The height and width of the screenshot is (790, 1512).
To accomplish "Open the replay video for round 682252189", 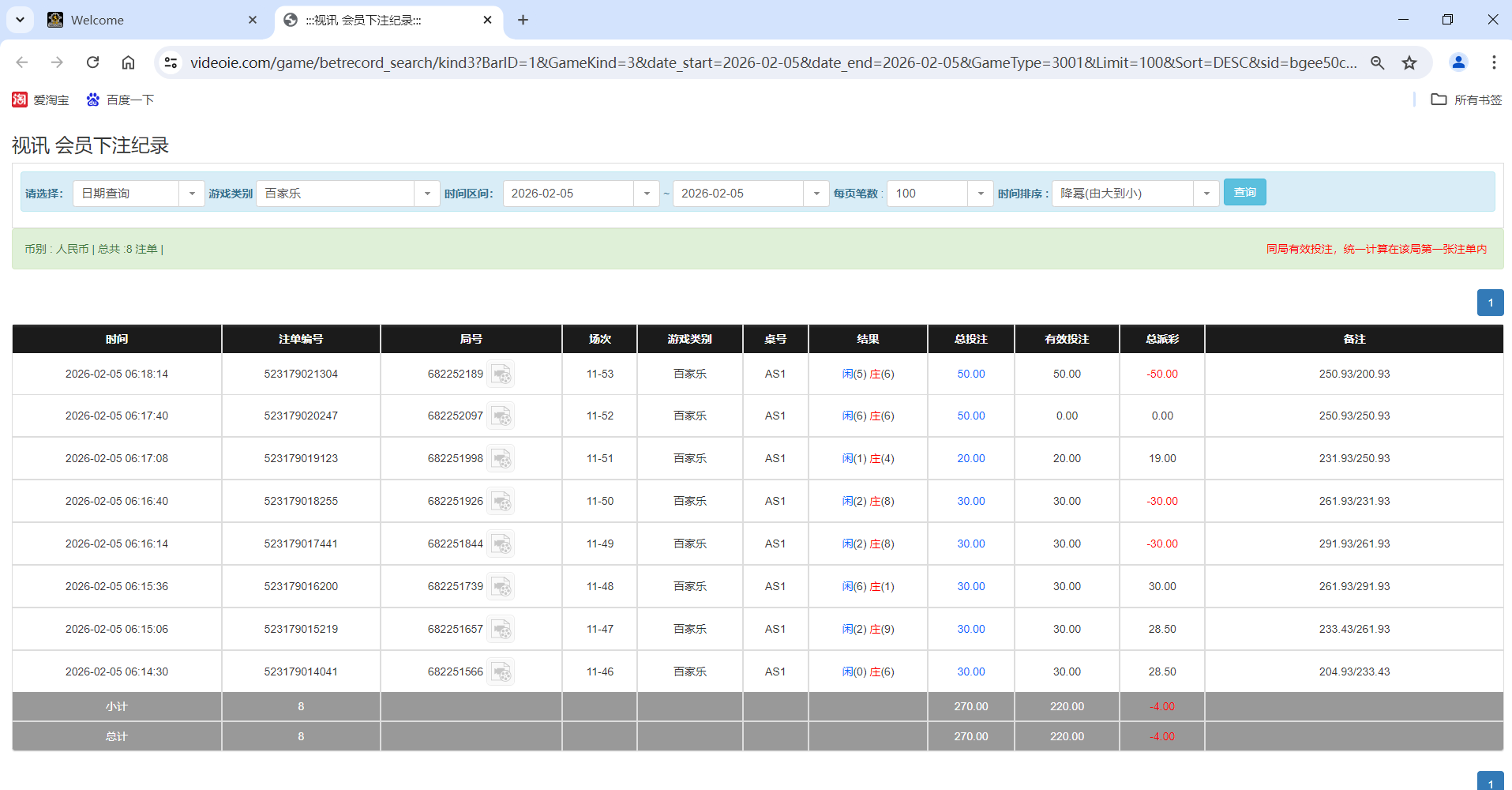I will pos(501,374).
